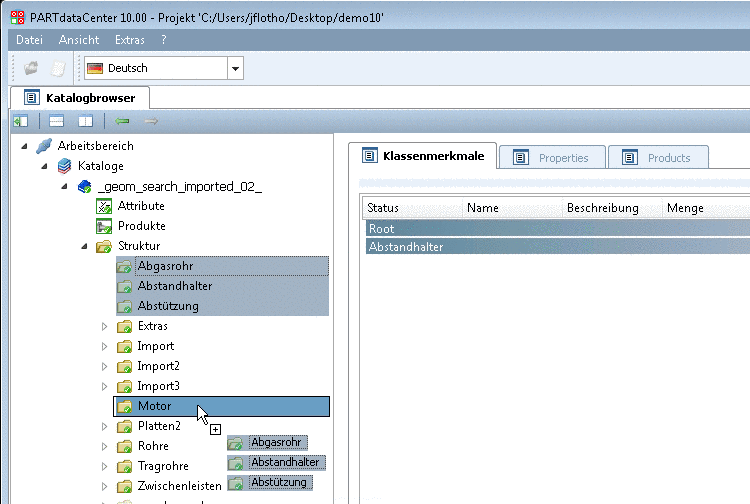Viewport: 750px width, 504px height.
Task: Click the PARTdataCenter application logo icon
Action: click(x=17, y=17)
